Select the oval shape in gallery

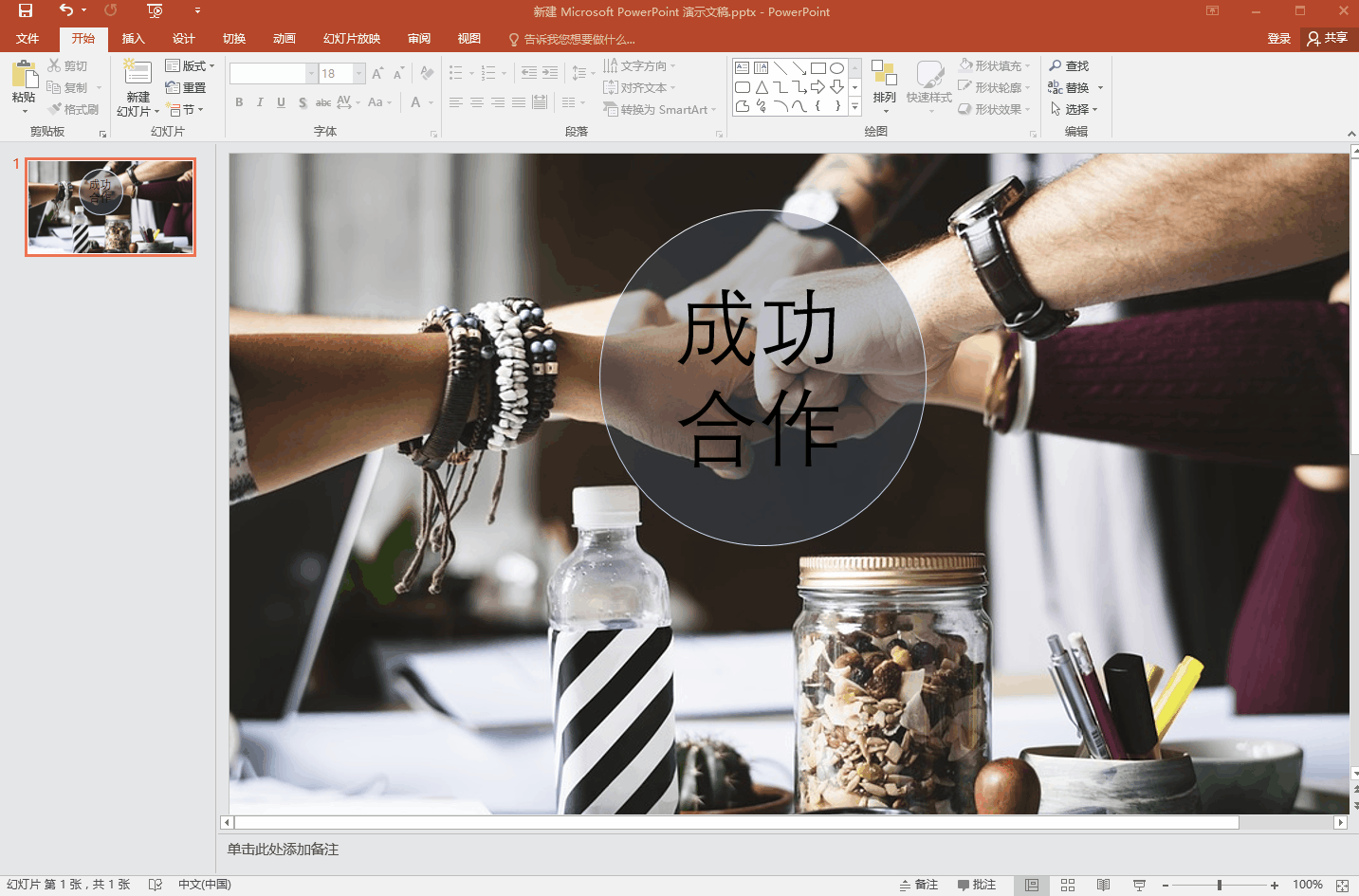point(836,68)
